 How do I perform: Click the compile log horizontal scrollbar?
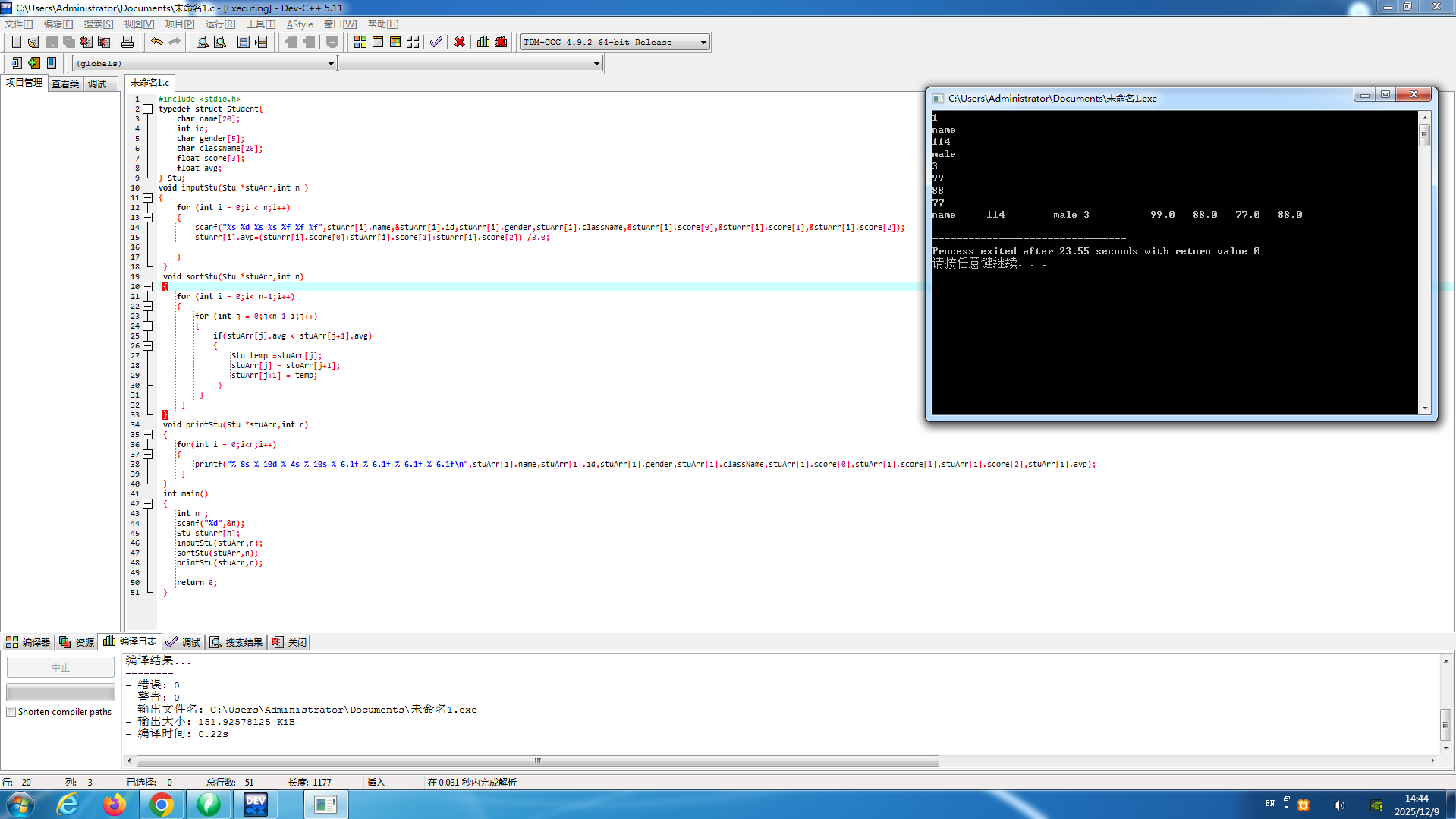pyautogui.click(x=538, y=761)
